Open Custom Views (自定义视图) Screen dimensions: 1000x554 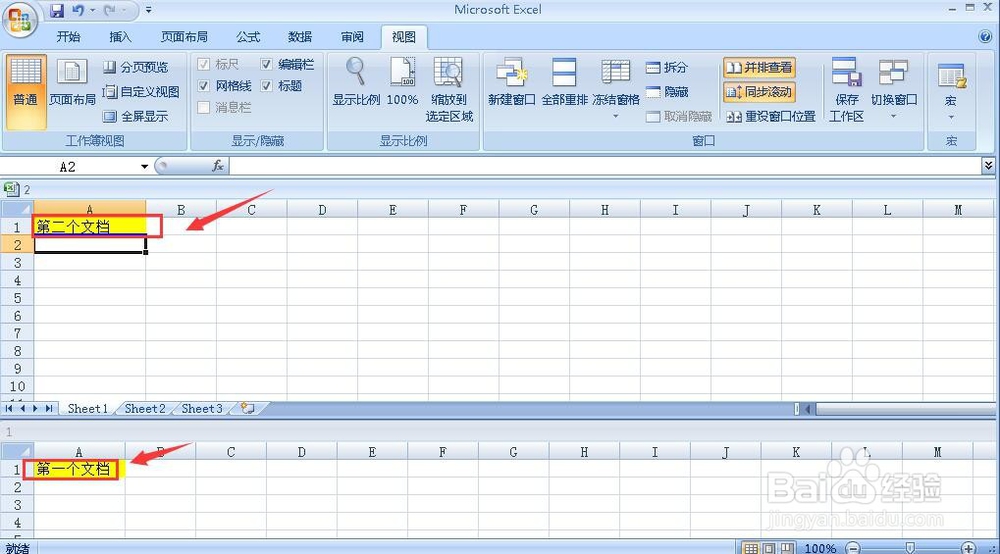[x=141, y=92]
